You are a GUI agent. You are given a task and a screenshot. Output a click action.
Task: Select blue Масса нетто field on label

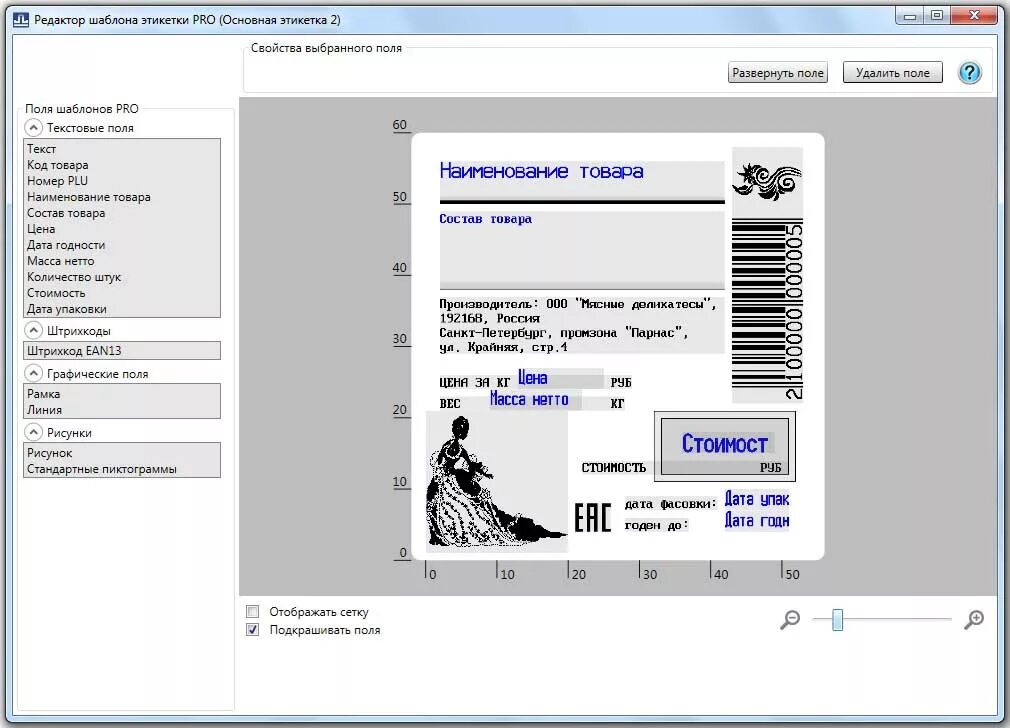(x=535, y=399)
